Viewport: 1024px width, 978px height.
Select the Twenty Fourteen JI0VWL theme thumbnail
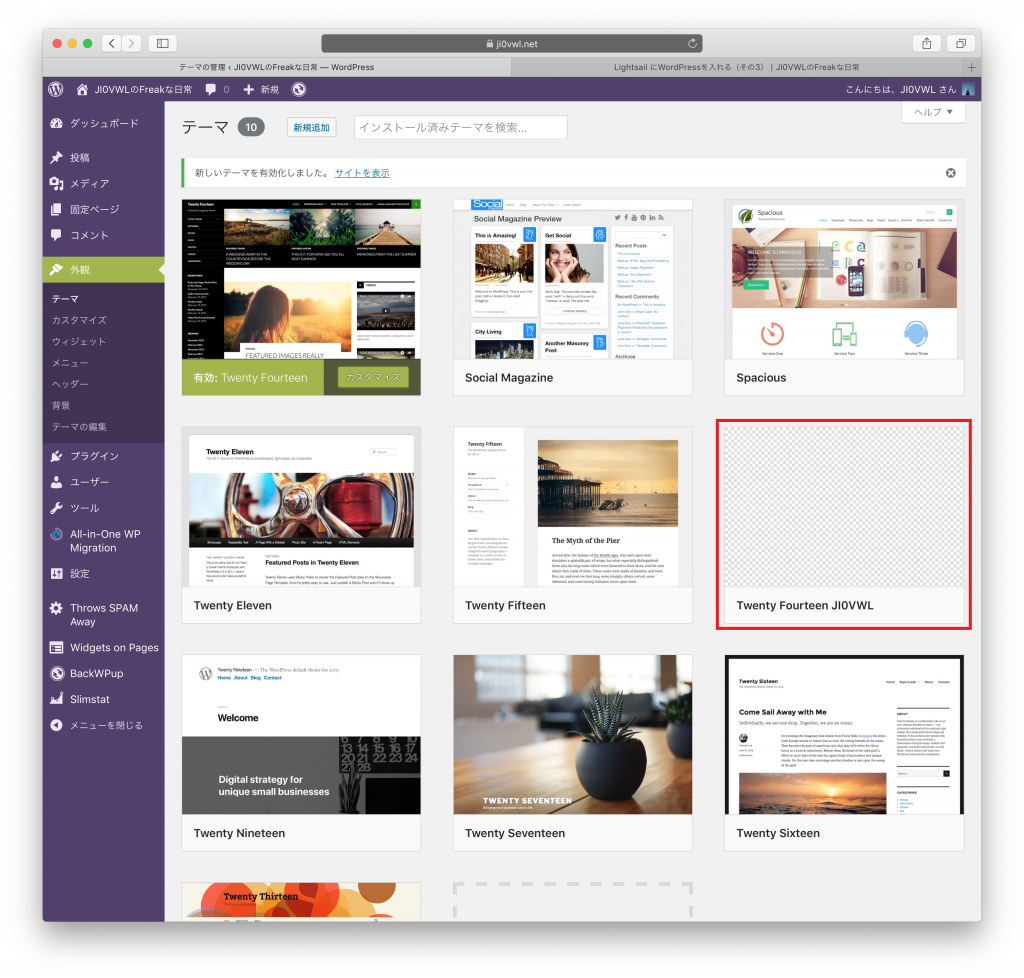pos(844,507)
